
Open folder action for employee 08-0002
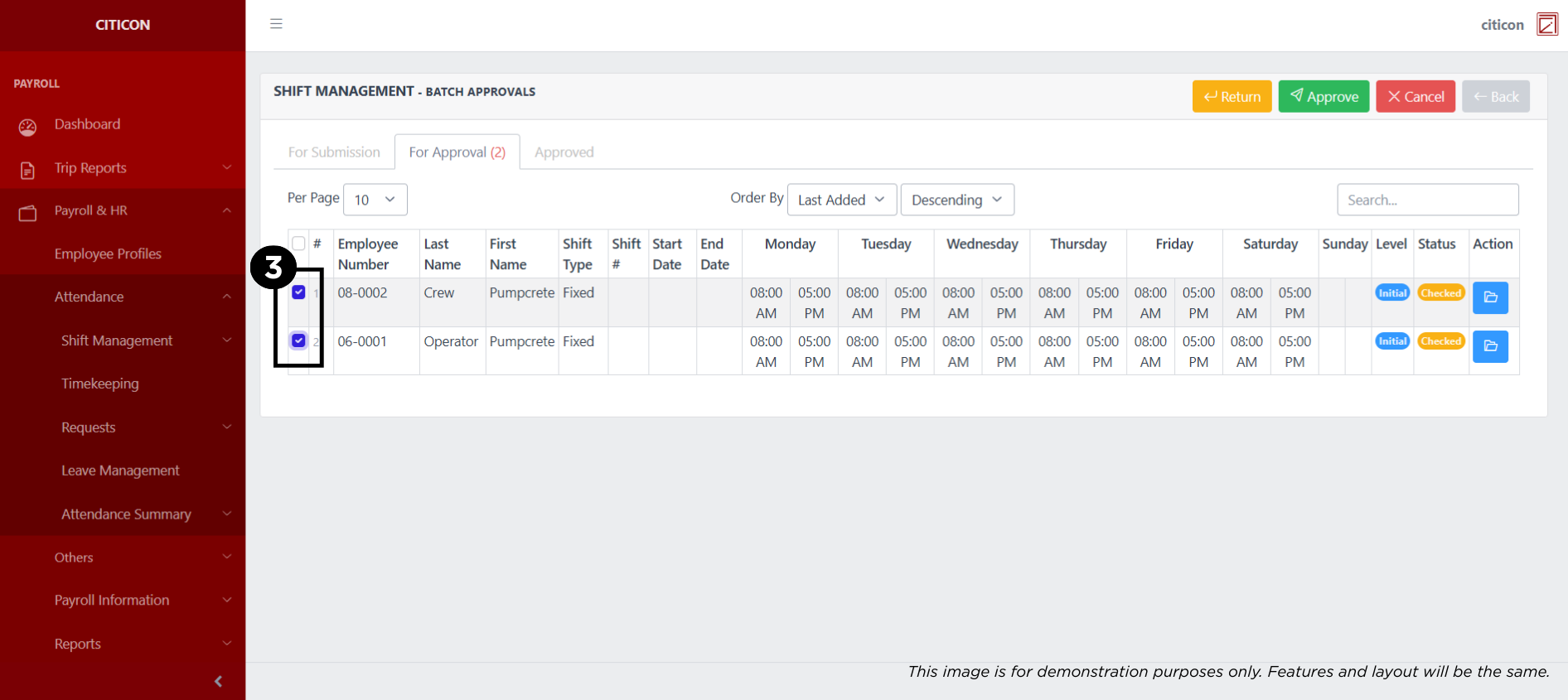pyautogui.click(x=1489, y=297)
